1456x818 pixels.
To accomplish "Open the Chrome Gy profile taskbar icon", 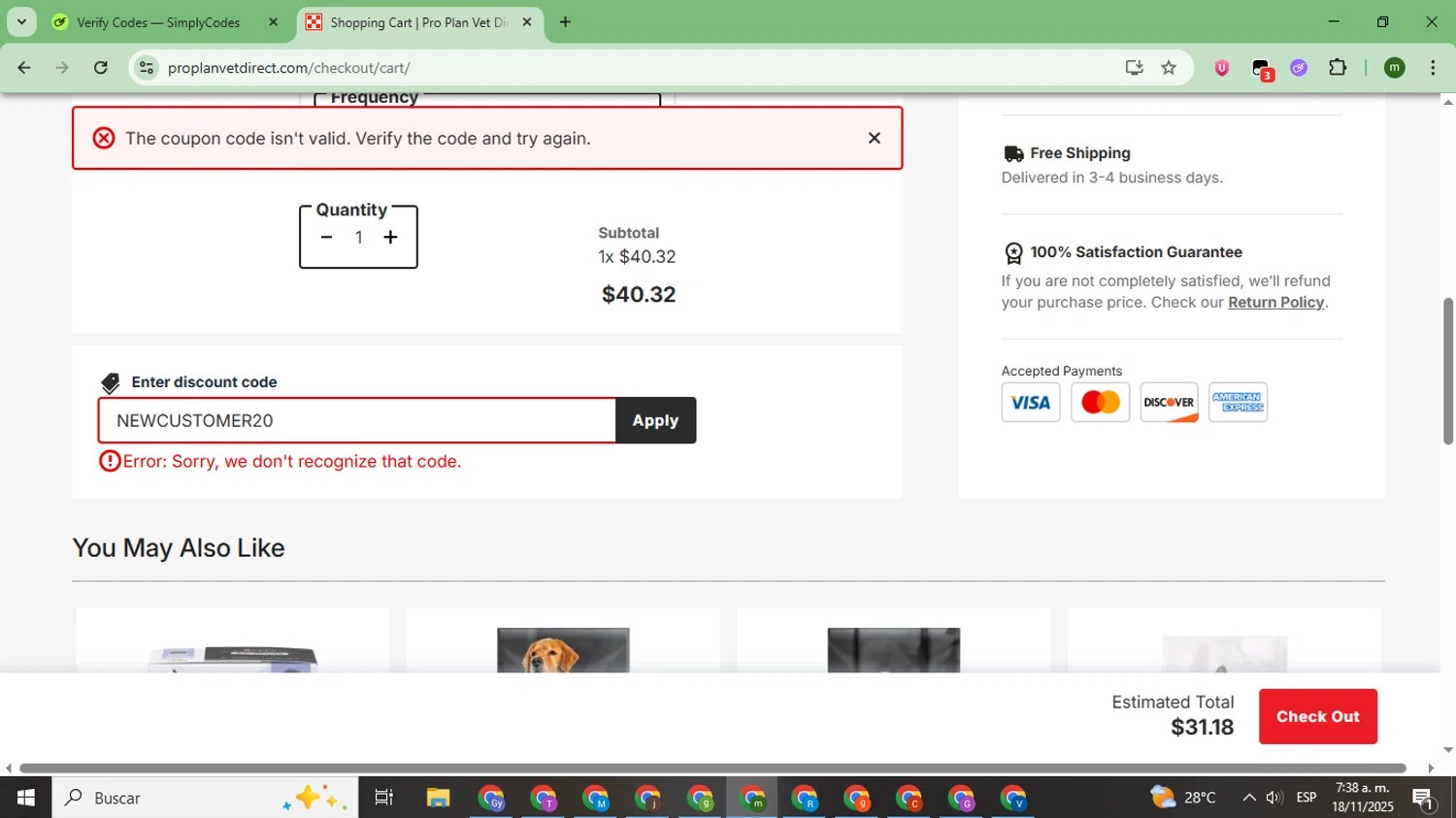I will pyautogui.click(x=491, y=798).
